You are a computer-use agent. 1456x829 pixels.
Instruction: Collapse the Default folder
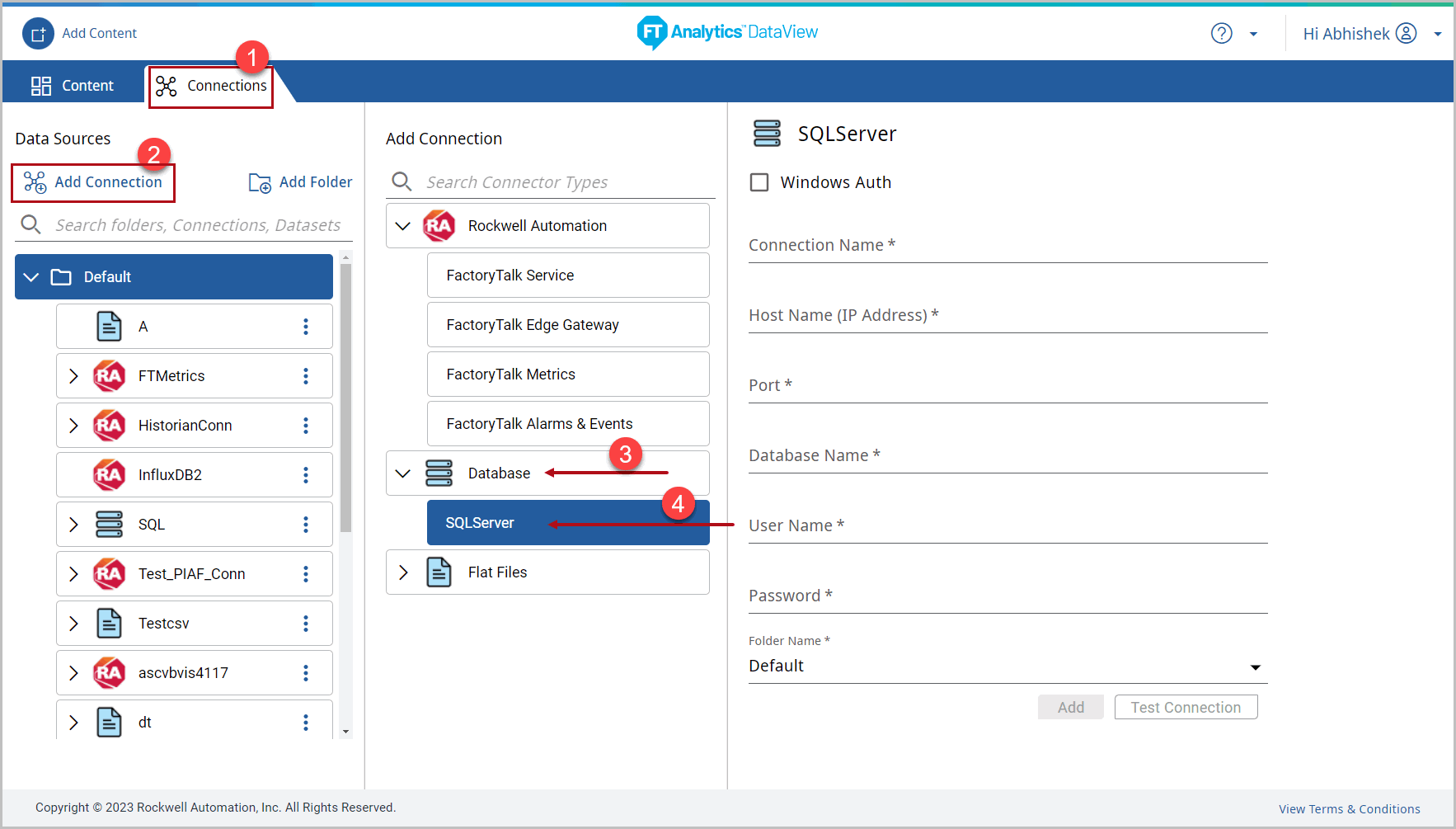pos(31,277)
